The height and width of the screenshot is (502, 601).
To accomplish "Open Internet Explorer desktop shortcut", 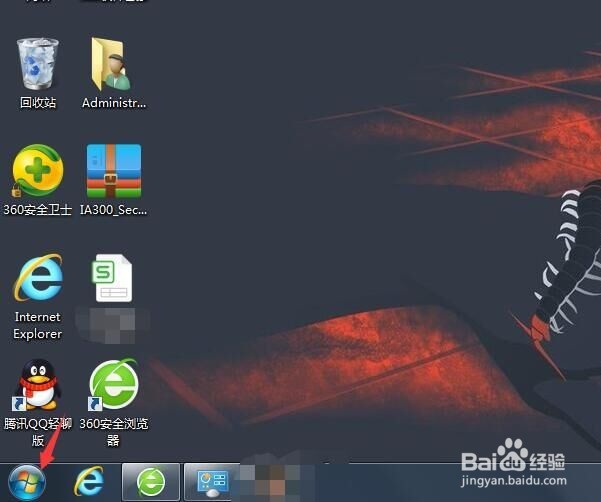I will coord(38,277).
